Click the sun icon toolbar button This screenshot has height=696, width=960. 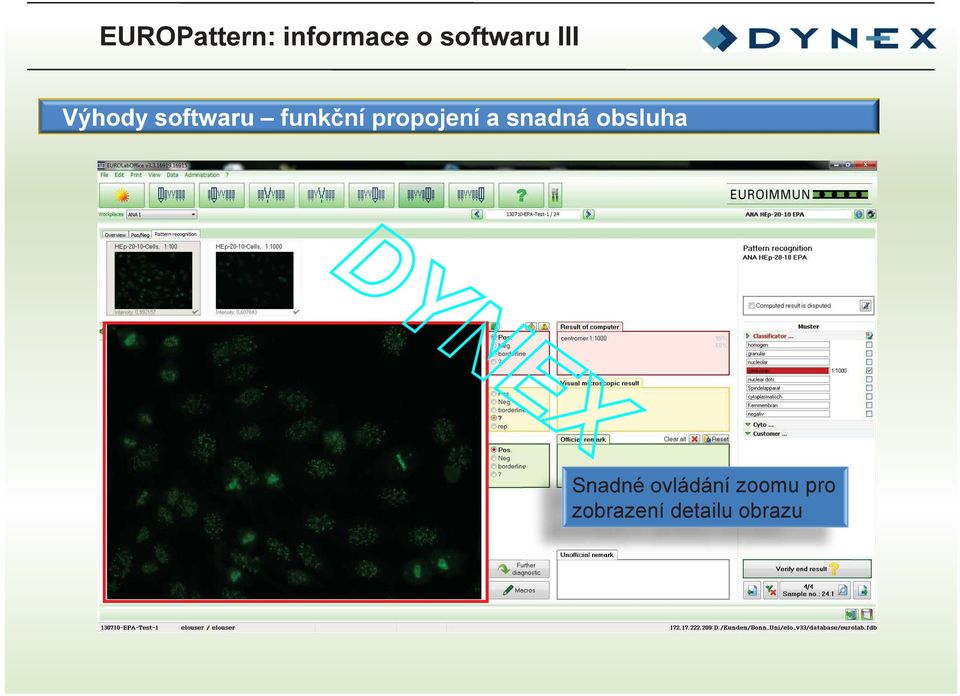pyautogui.click(x=122, y=195)
